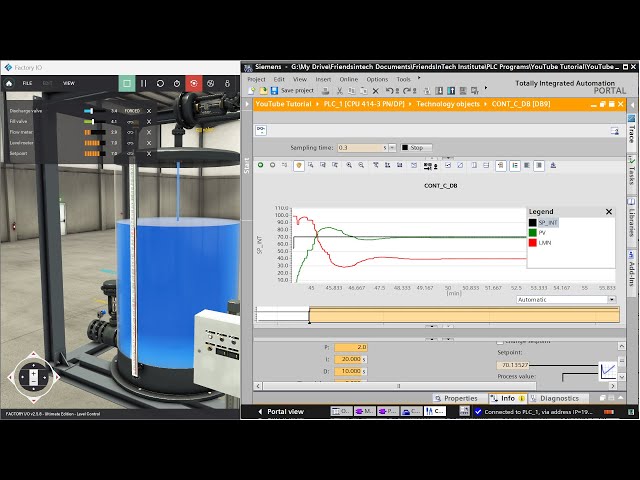The width and height of the screenshot is (640, 480).
Task: Toggle force link icon for Level meter
Action: (x=131, y=143)
